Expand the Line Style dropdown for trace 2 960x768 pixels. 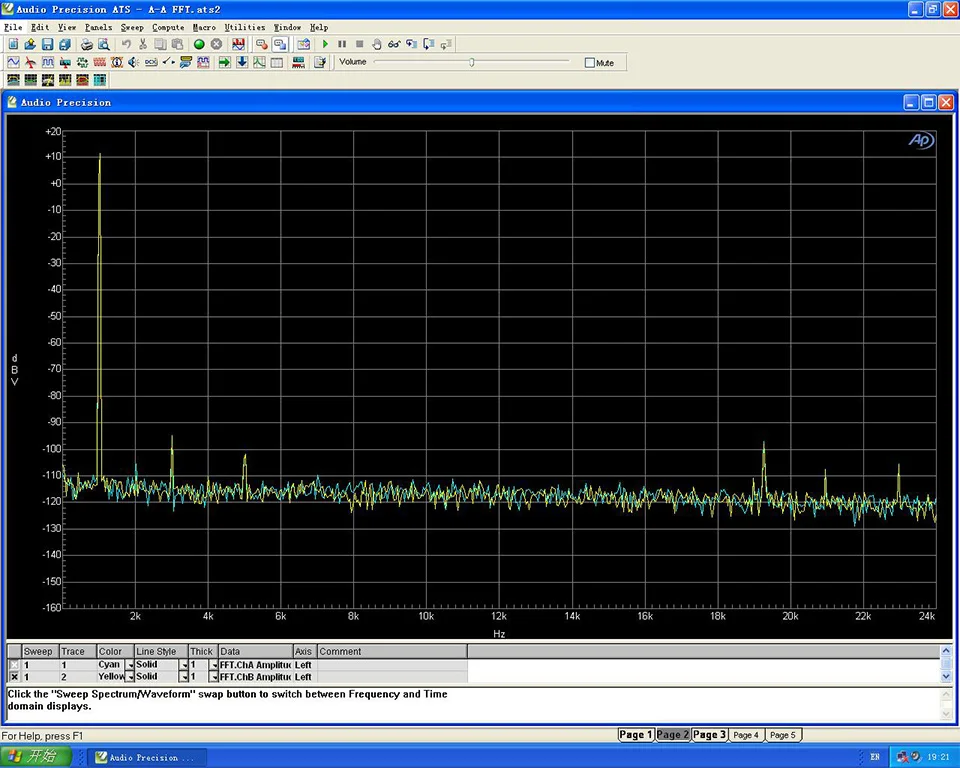tap(184, 677)
